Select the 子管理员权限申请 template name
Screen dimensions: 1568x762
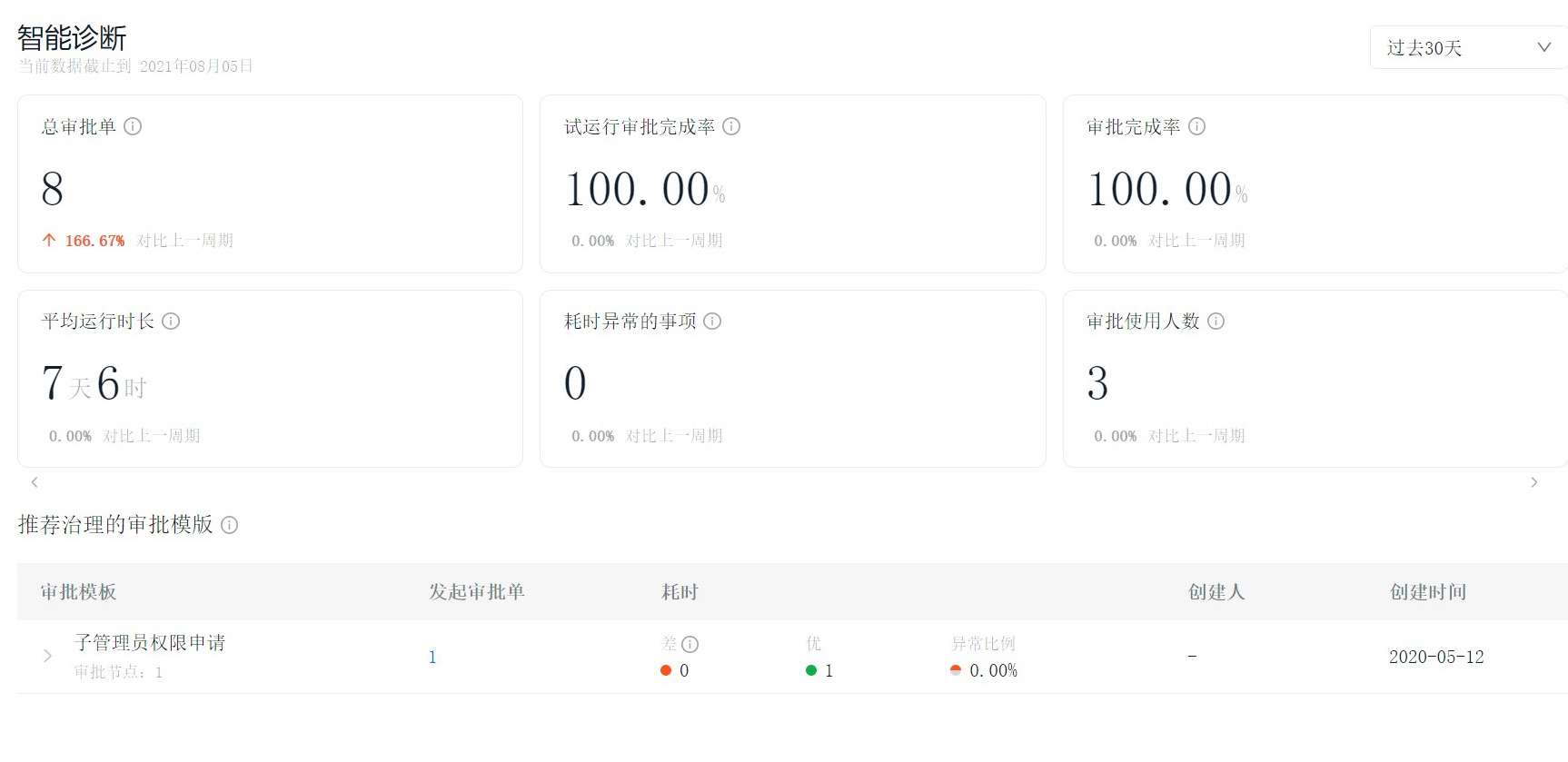(x=150, y=642)
